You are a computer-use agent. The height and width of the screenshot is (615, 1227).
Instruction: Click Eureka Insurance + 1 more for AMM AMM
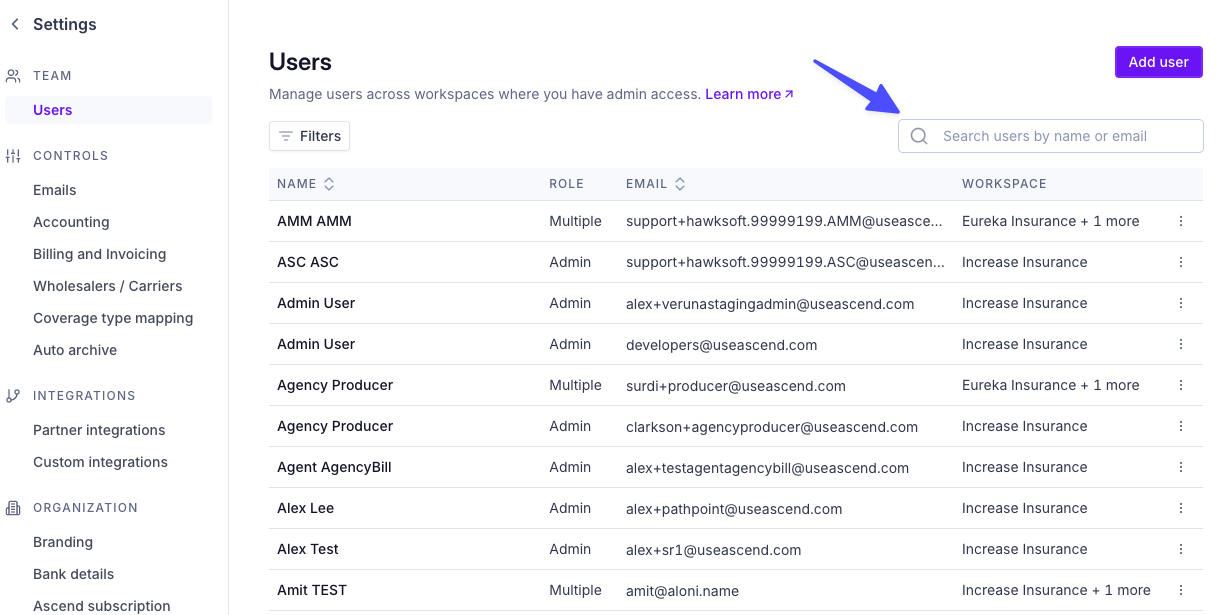click(1051, 221)
